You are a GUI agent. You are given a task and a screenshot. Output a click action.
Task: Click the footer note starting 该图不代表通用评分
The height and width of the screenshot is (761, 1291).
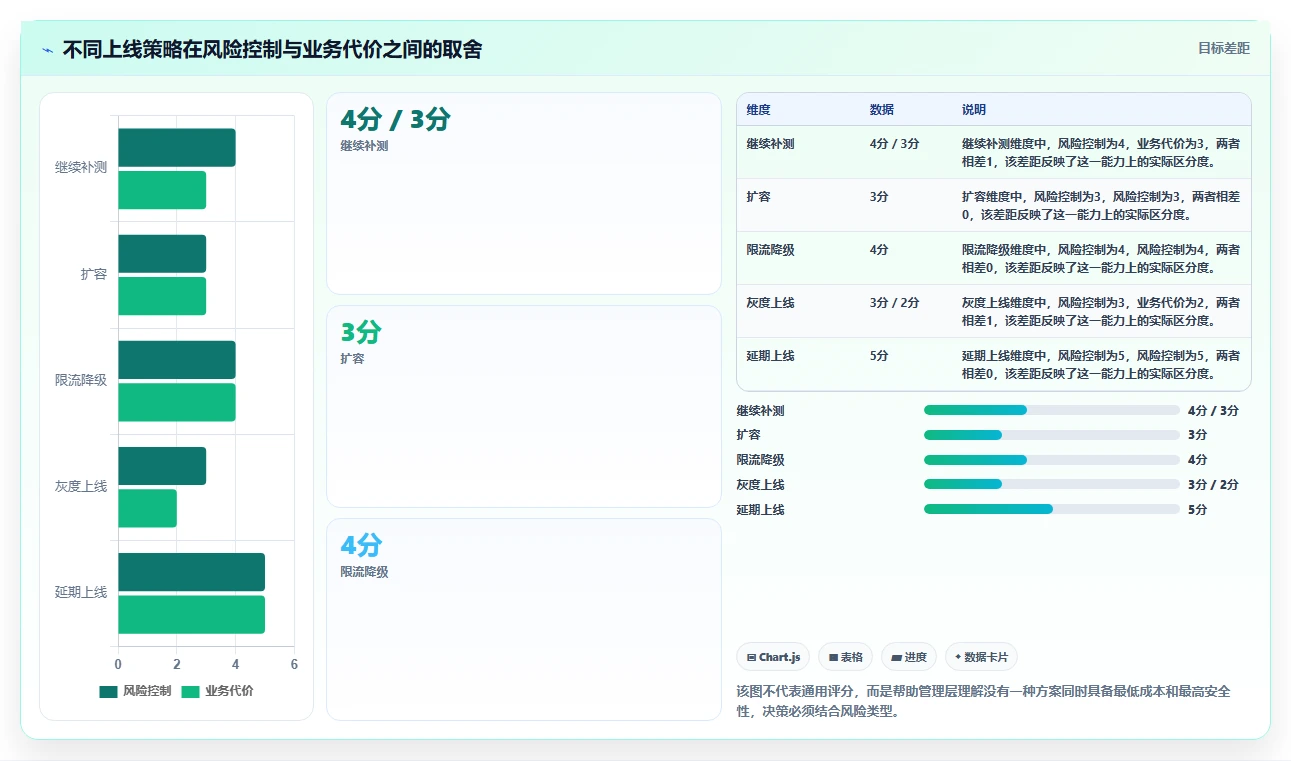(x=983, y=703)
